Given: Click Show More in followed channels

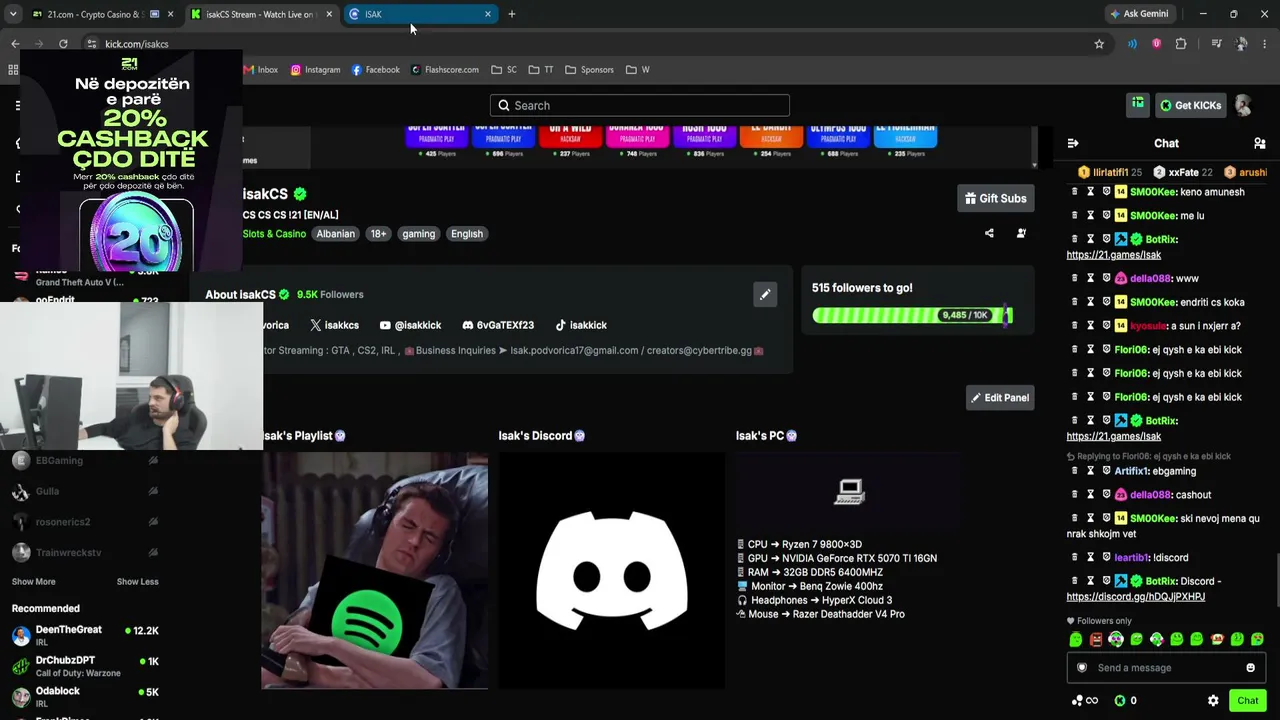Looking at the screenshot, I should point(34,582).
